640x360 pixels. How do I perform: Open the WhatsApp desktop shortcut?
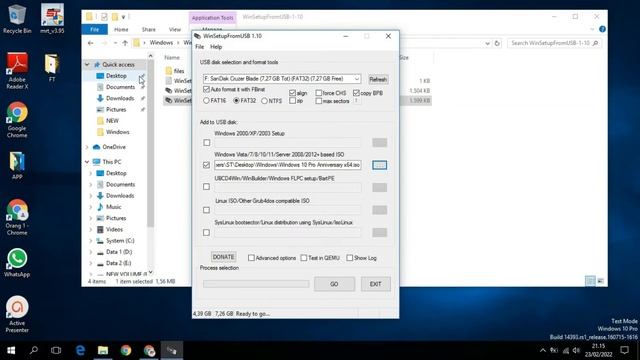pyautogui.click(x=17, y=263)
